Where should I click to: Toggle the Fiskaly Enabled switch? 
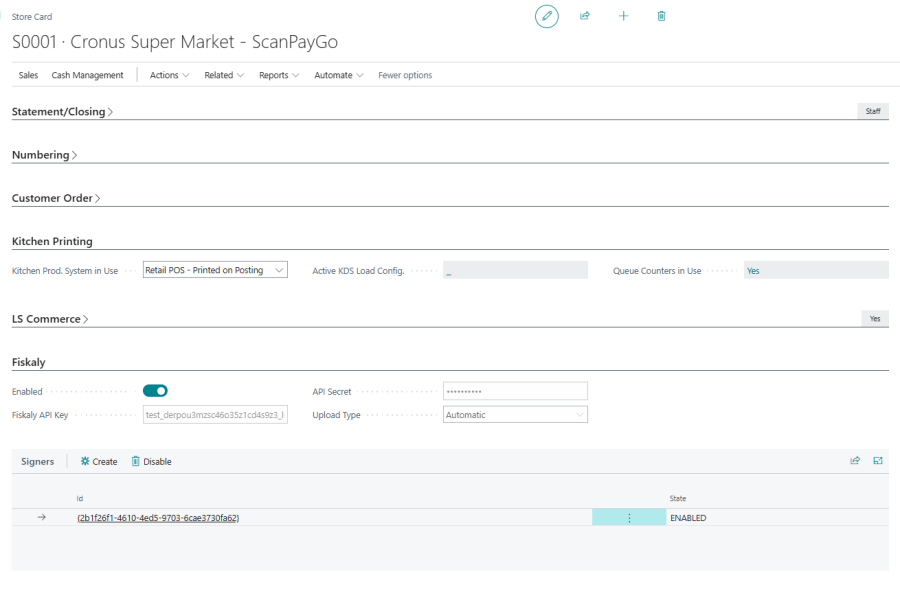click(155, 391)
